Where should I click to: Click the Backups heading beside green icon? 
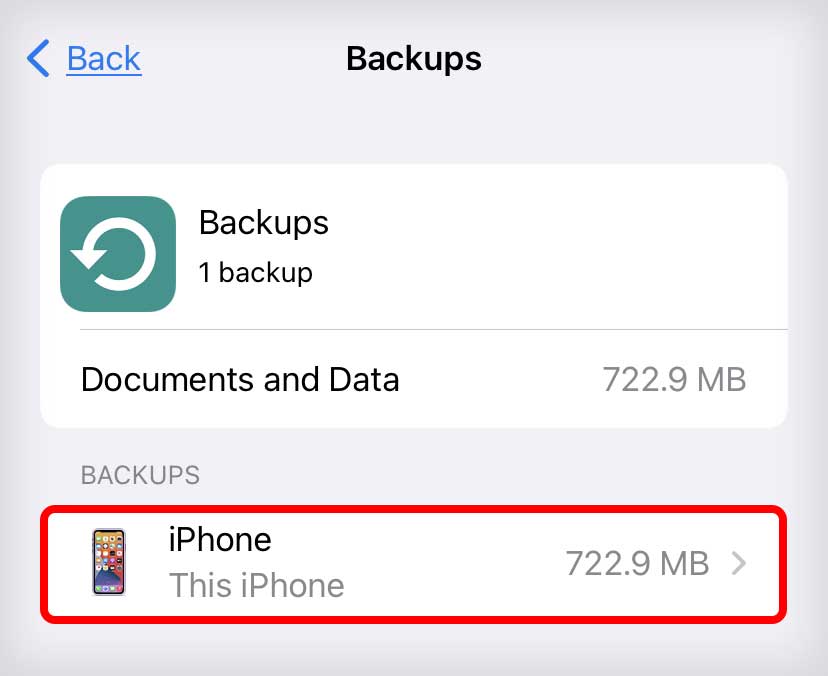click(x=264, y=223)
